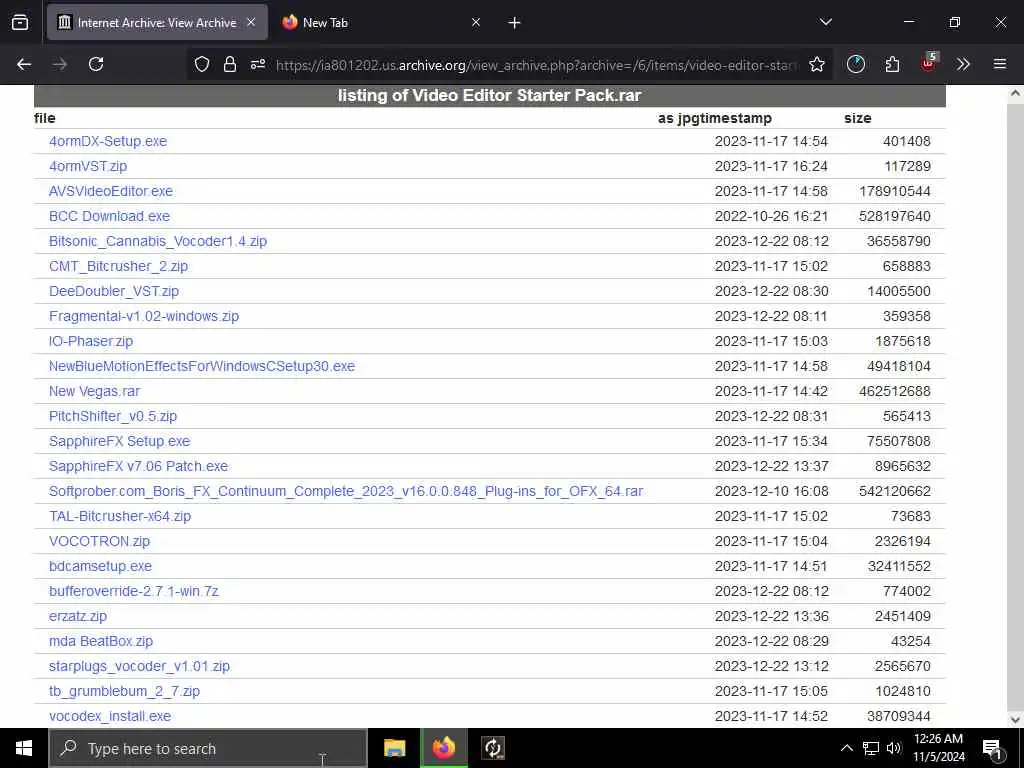Open the 4ormVST.zip link
The width and height of the screenshot is (1024, 768).
88,166
